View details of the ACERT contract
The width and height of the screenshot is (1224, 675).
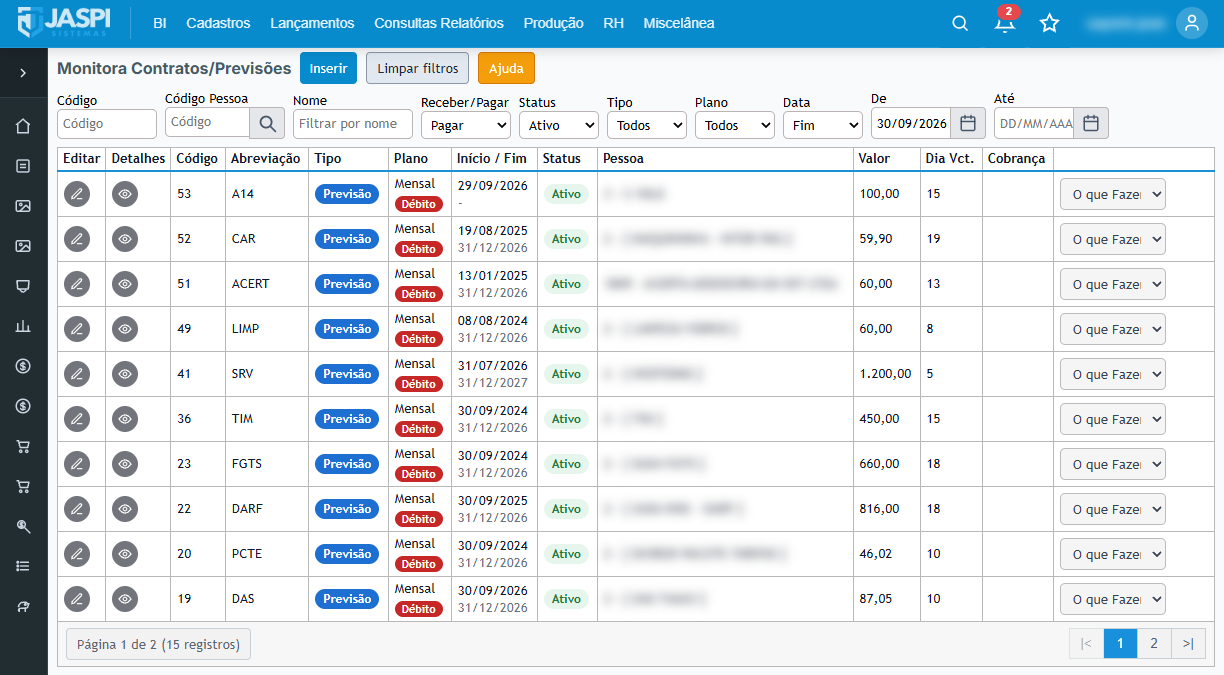[125, 284]
